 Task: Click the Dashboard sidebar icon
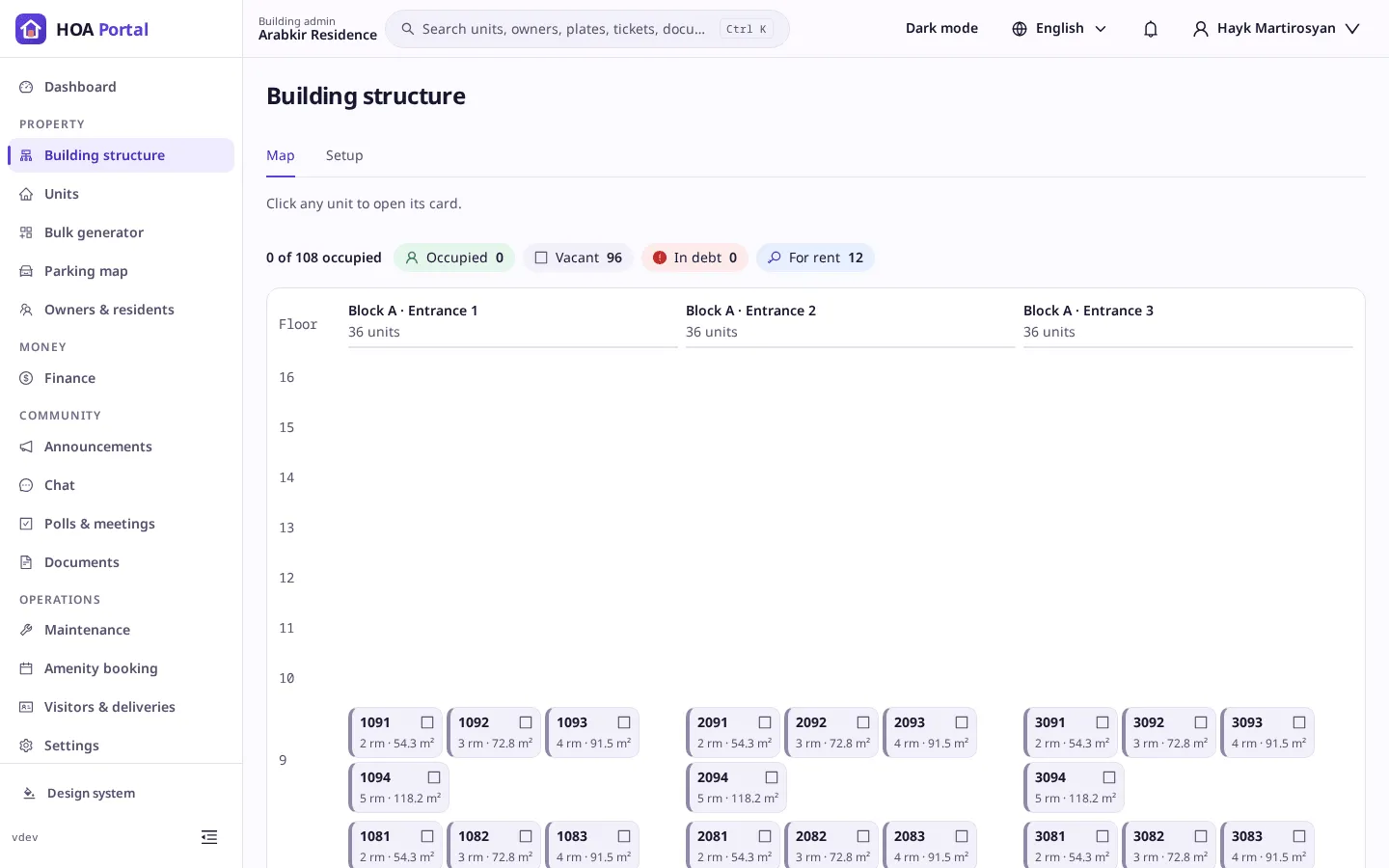[26, 87]
